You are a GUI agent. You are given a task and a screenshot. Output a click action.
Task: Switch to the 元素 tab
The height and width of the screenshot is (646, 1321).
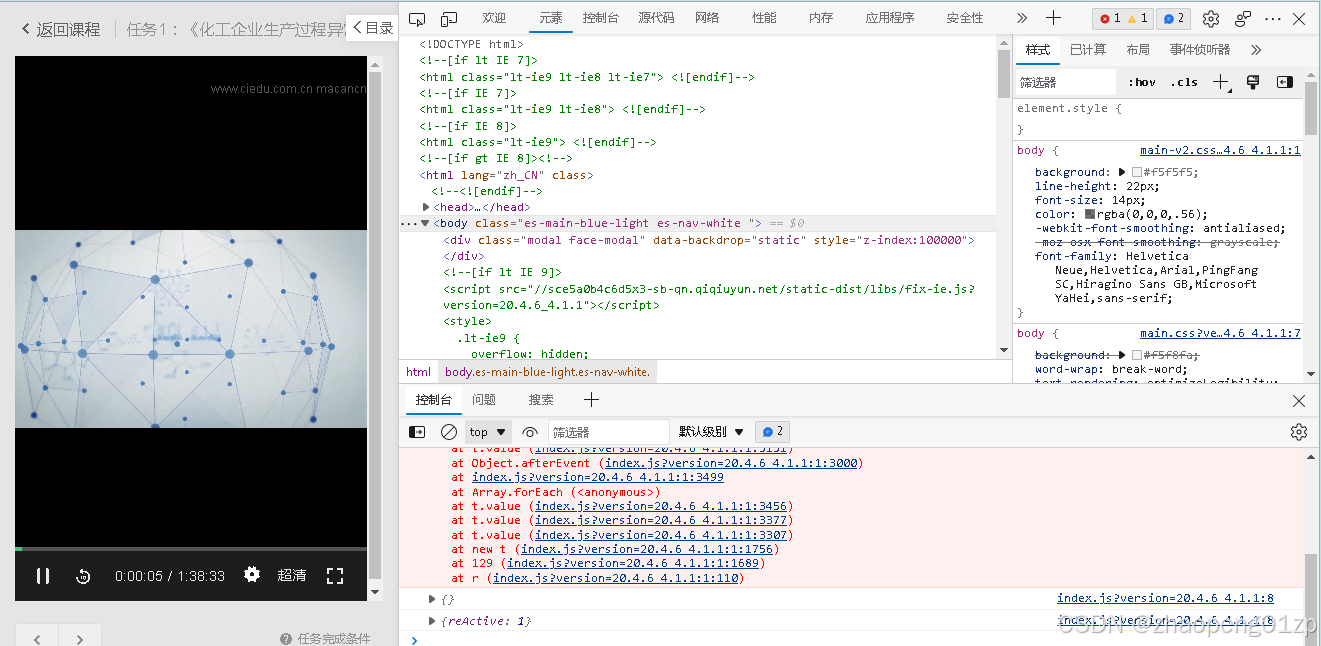click(551, 18)
